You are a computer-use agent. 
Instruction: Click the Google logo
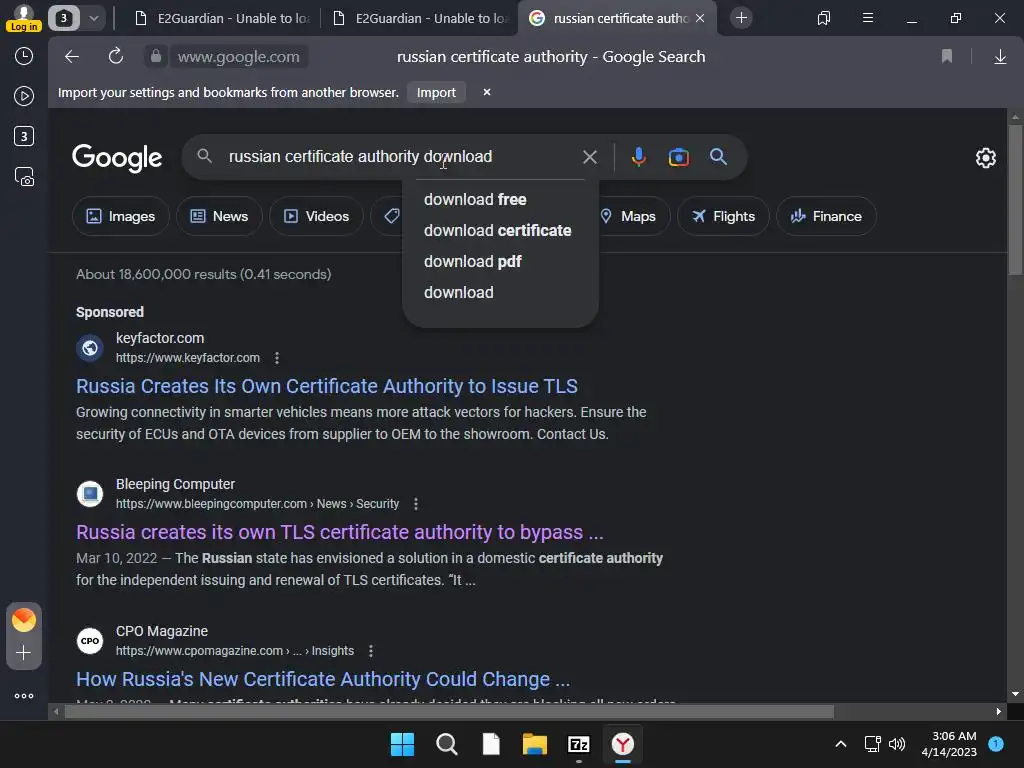click(117, 157)
